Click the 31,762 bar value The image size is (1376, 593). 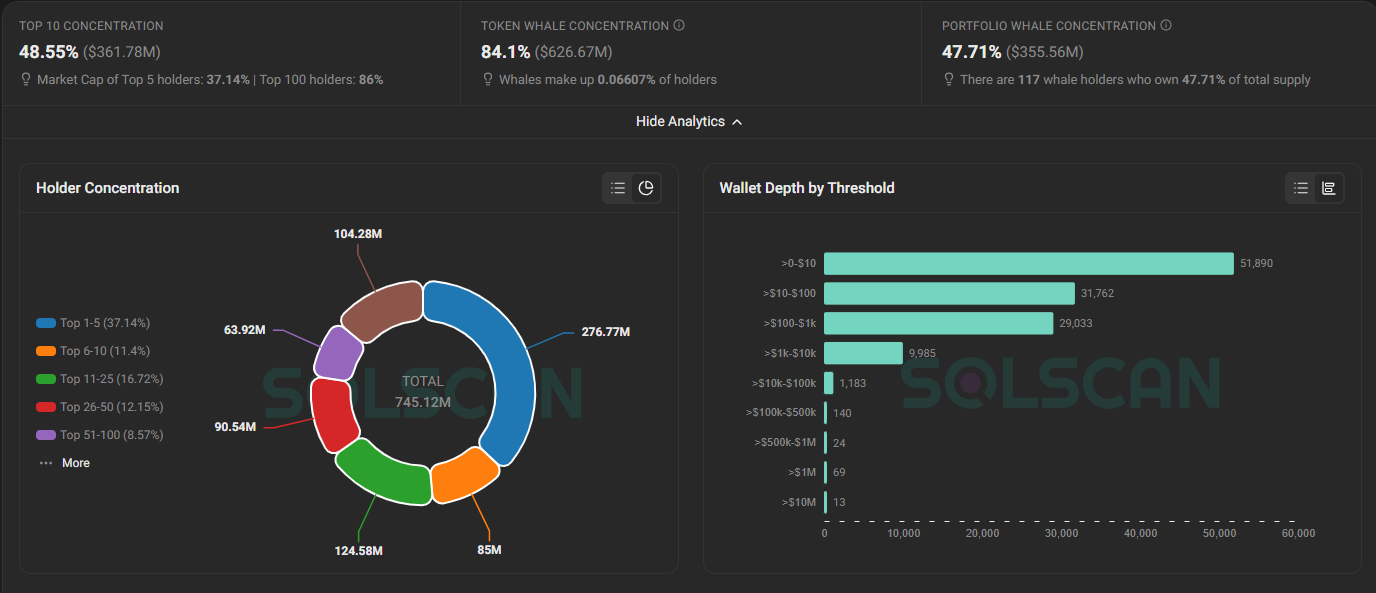click(x=1097, y=293)
